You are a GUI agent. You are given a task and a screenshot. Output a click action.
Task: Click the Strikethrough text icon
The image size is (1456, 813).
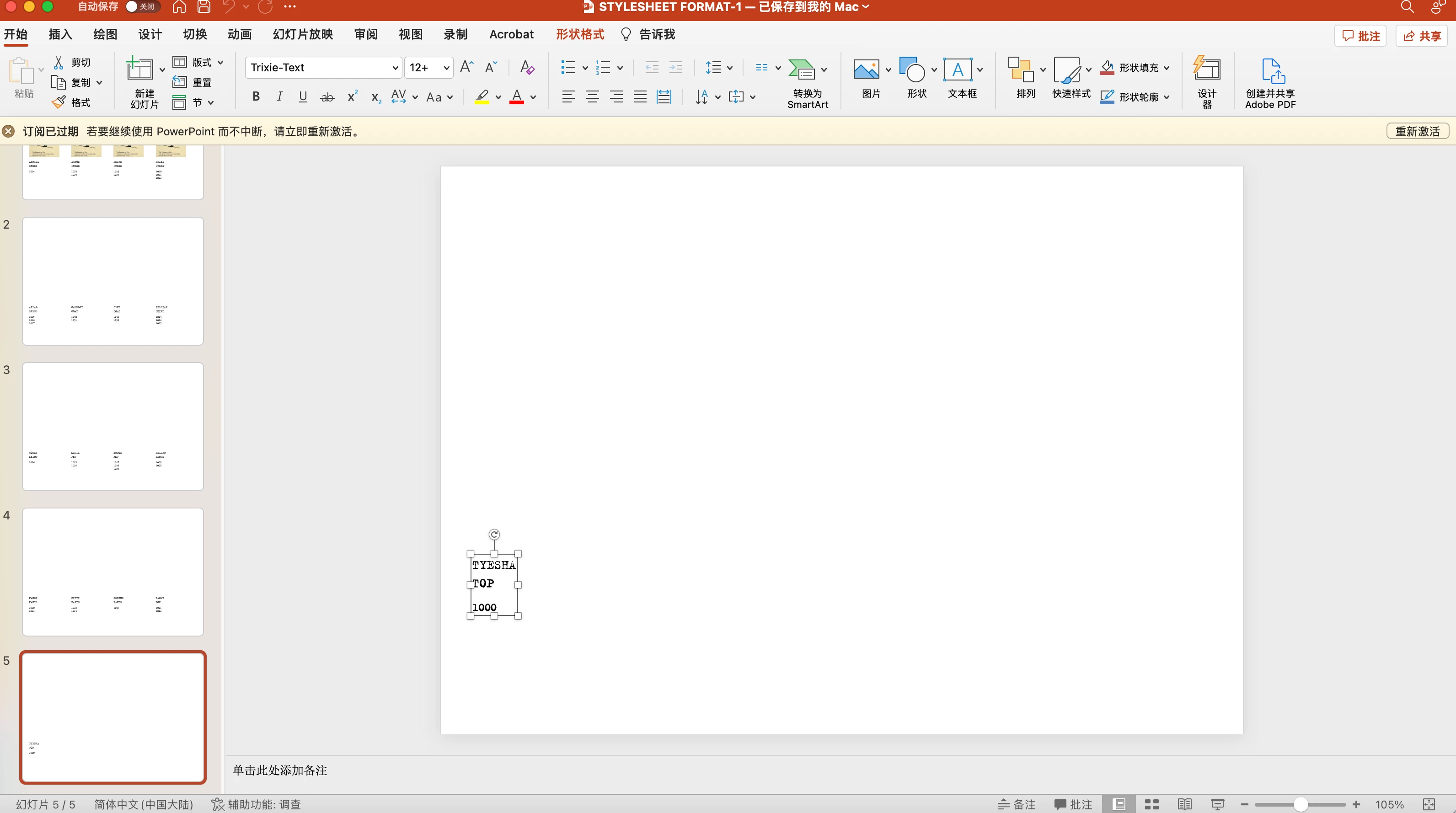click(x=327, y=97)
